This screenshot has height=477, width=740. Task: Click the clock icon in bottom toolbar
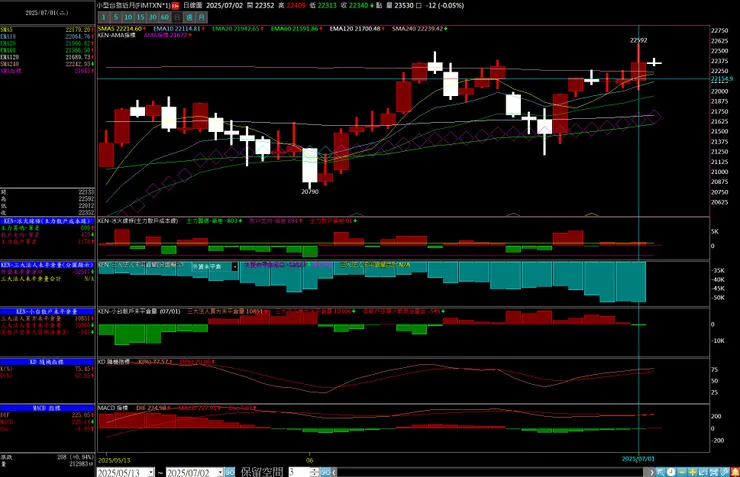coord(671,471)
